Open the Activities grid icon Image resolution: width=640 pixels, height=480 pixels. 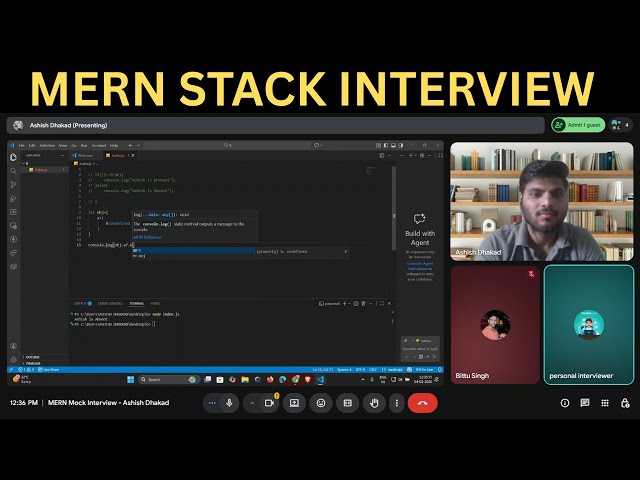point(605,403)
